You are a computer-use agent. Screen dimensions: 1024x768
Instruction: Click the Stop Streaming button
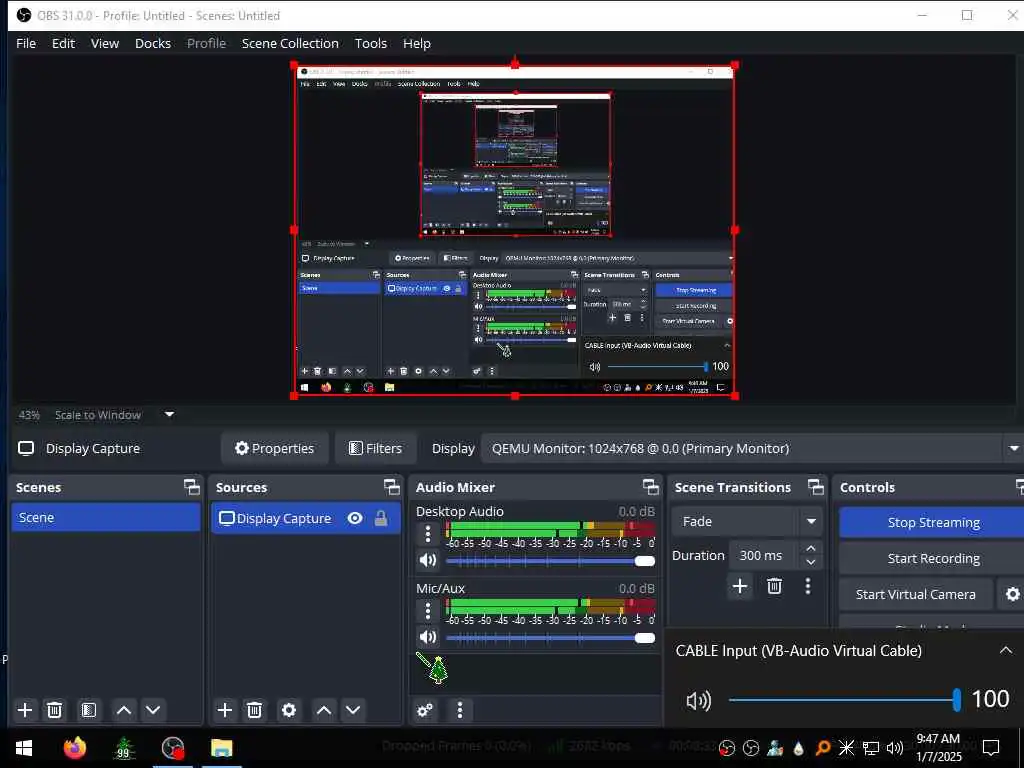933,522
